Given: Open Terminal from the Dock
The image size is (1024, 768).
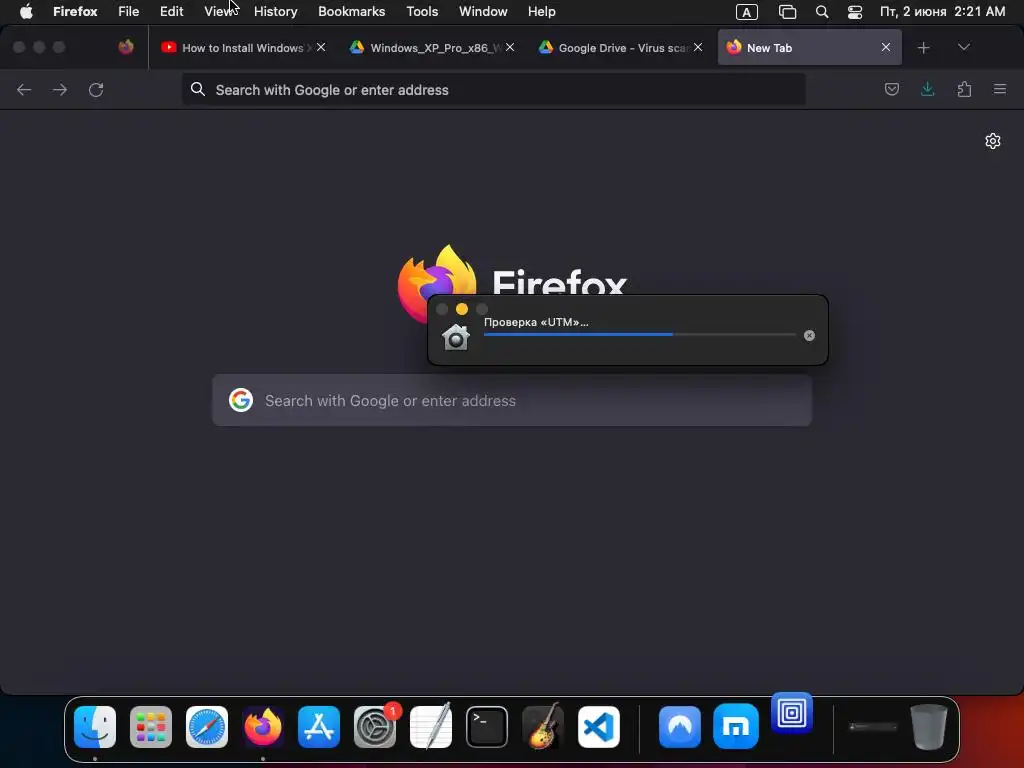Looking at the screenshot, I should coord(487,727).
